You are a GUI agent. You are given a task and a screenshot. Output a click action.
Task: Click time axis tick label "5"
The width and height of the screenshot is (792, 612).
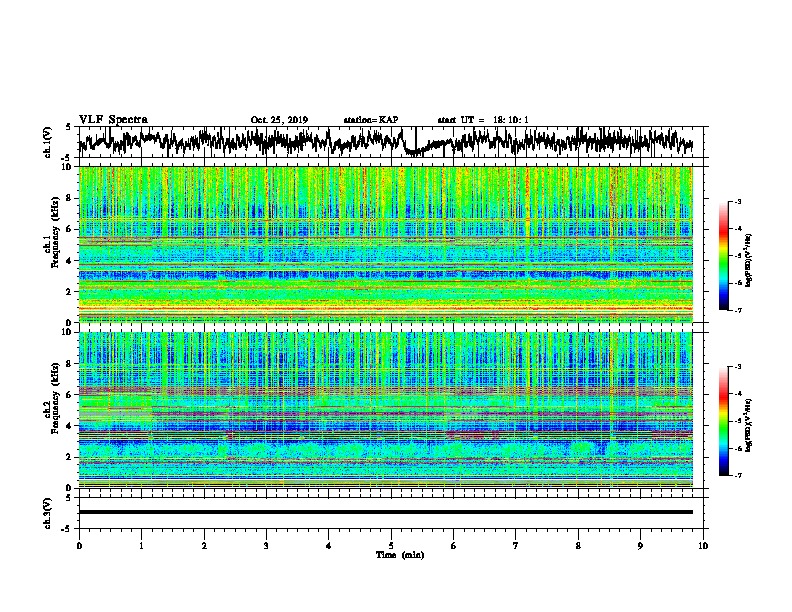click(391, 546)
